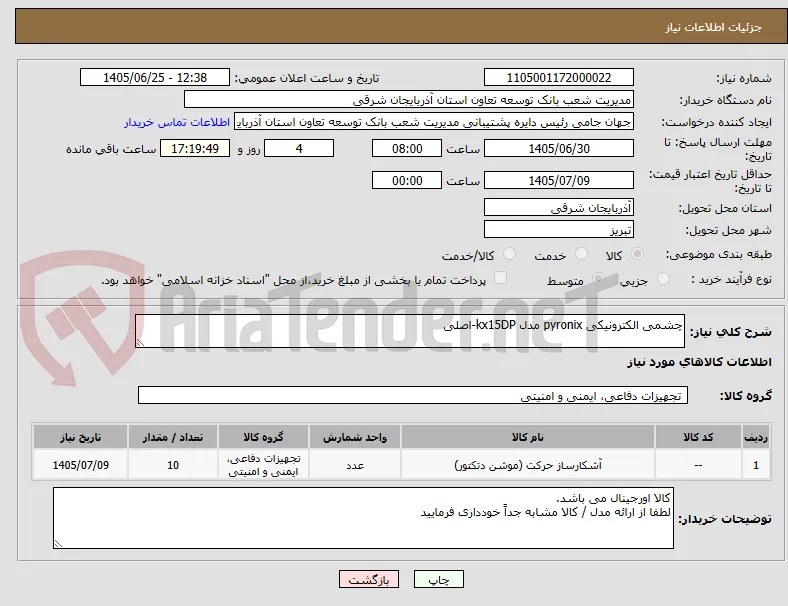Image resolution: width=788 pixels, height=606 pixels.
Task: Click response deadline date 1405/06/30
Action: click(559, 148)
